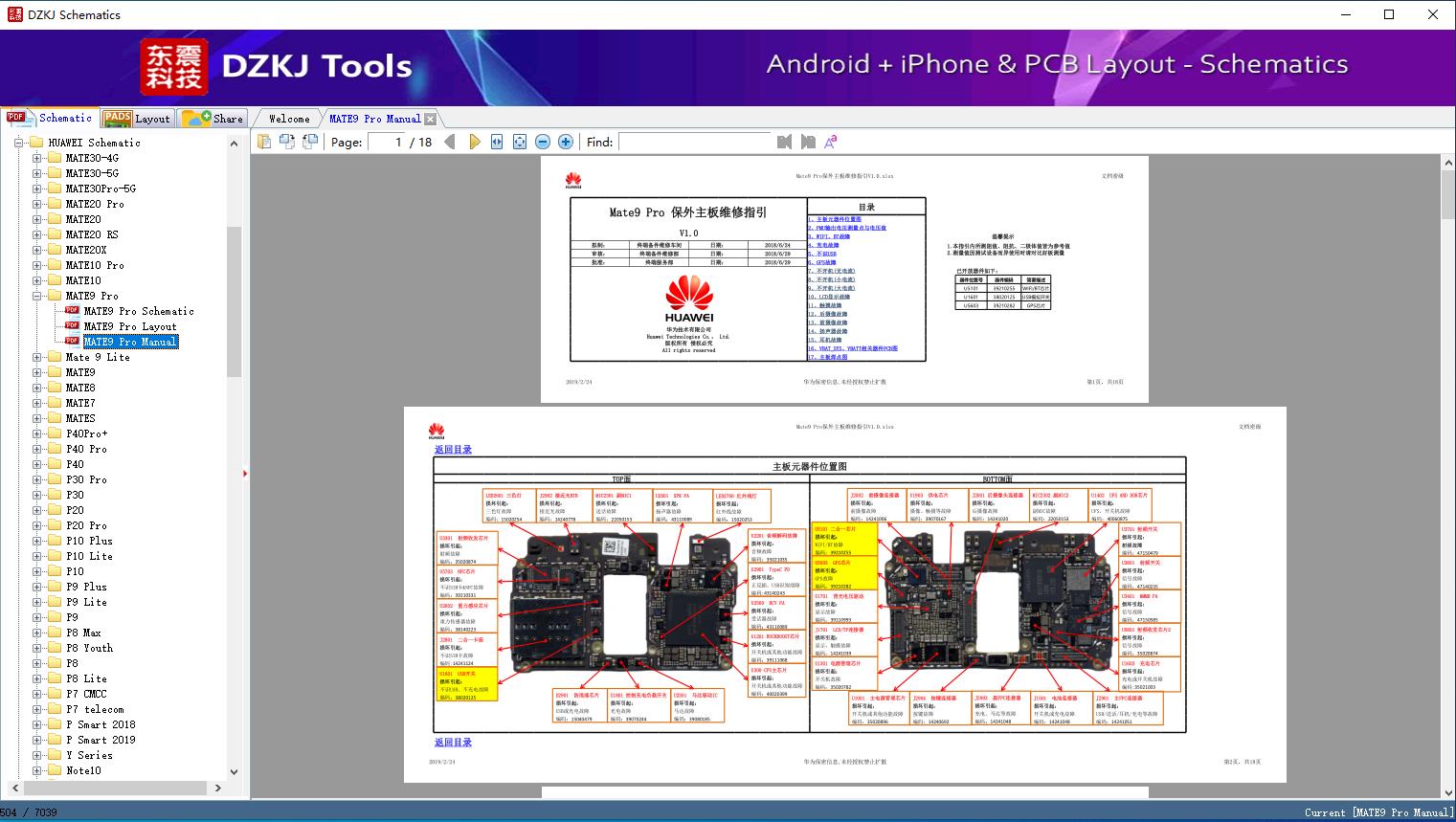Screen dimensions: 1456x822
Task: Click the tree scroll up arrow
Action: tap(234, 144)
